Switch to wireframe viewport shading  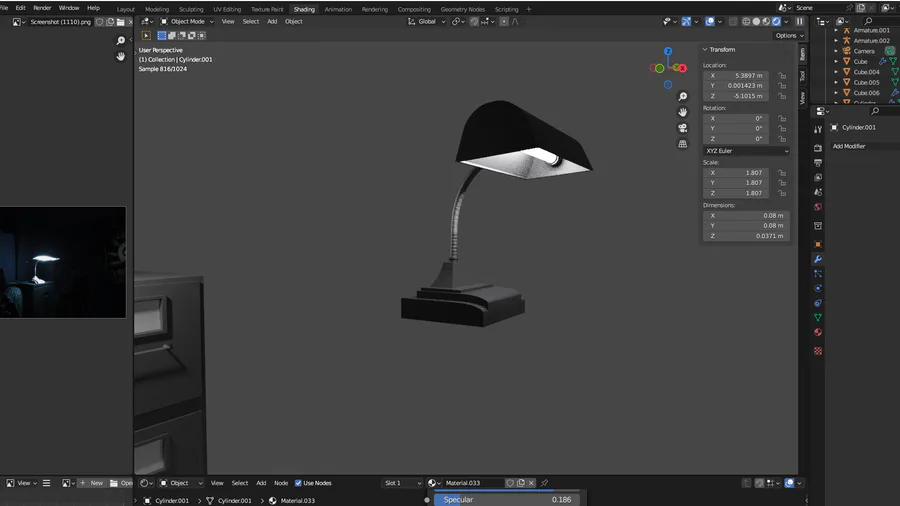click(x=746, y=21)
